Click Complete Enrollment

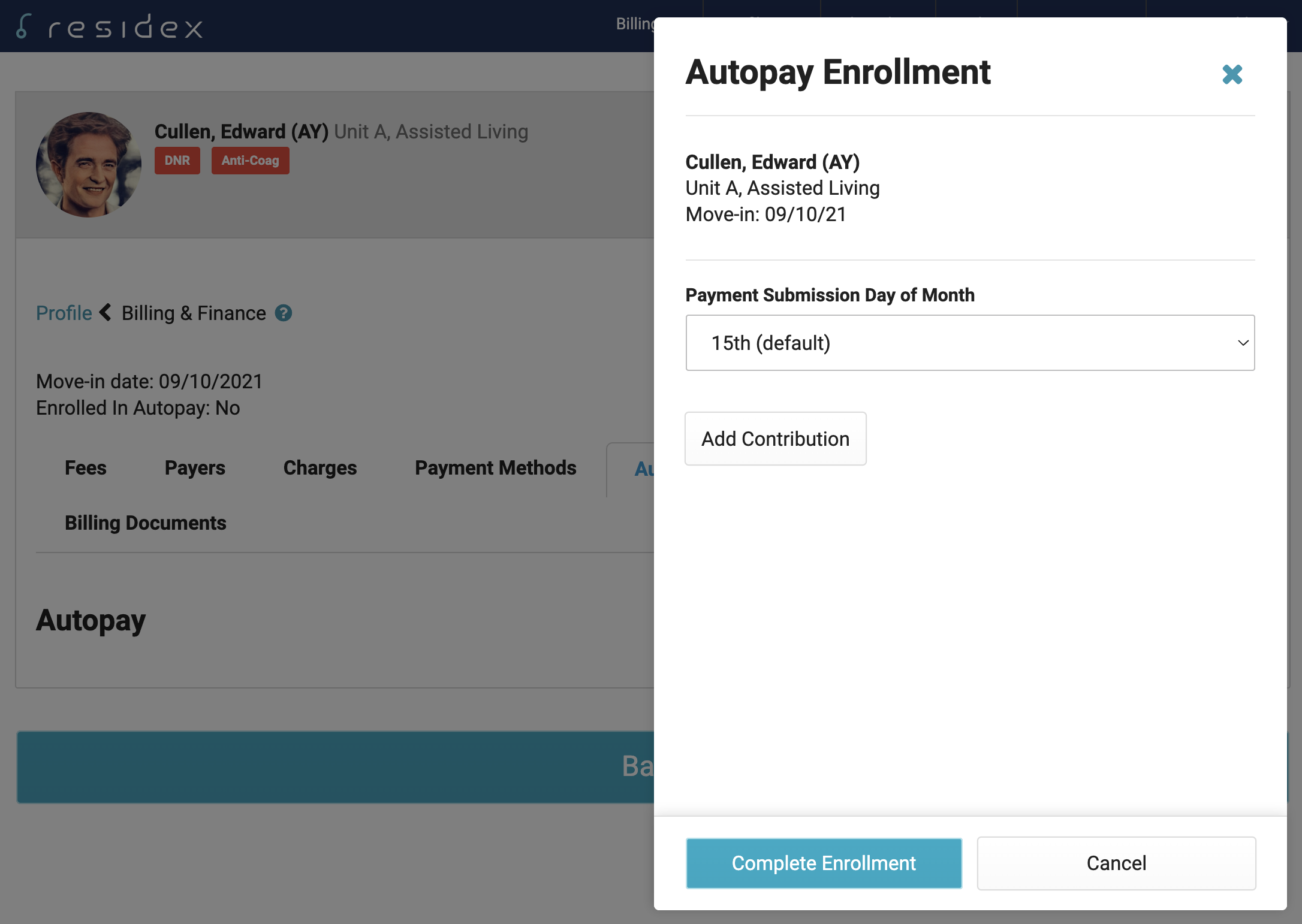tap(824, 863)
